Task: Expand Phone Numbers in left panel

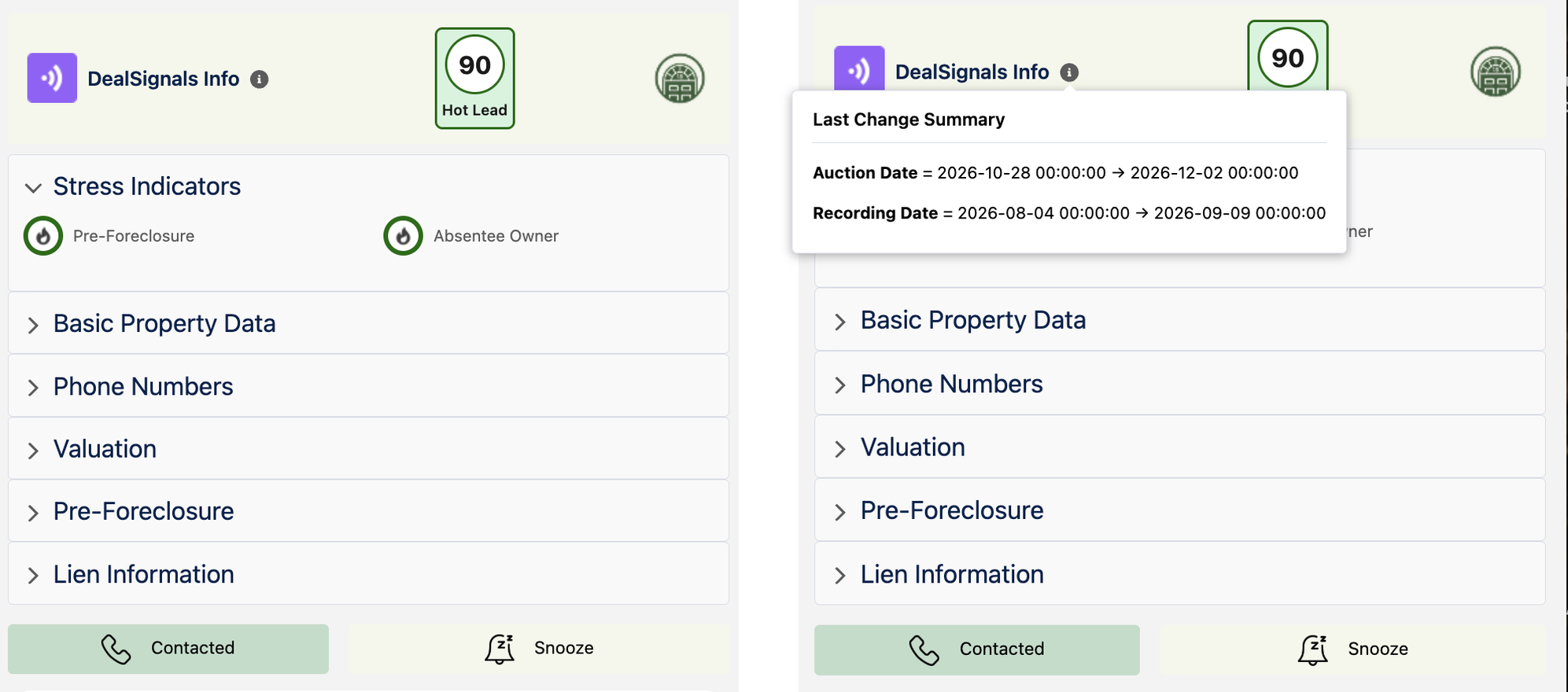Action: tap(368, 387)
